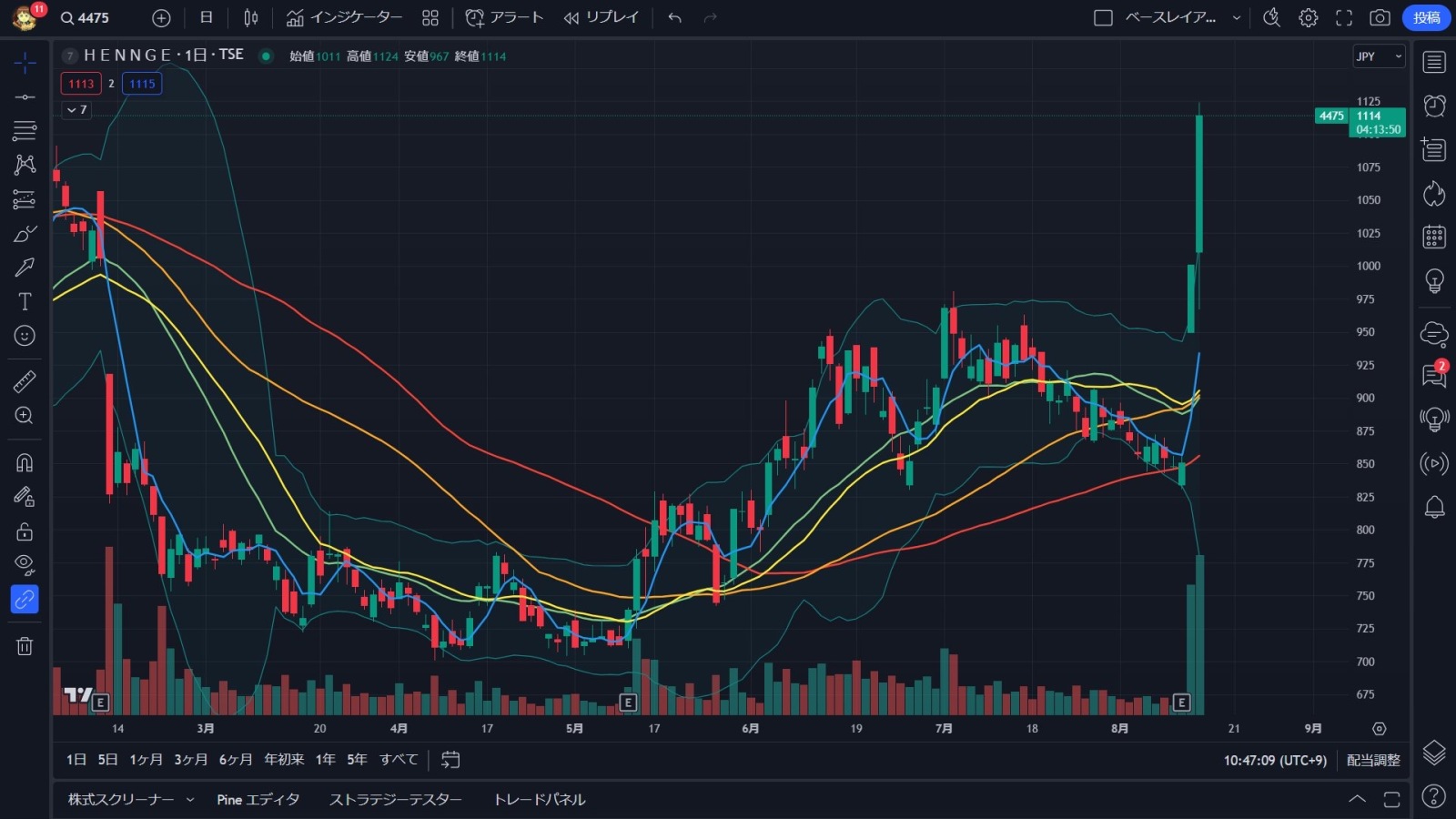This screenshot has height=819, width=1456.
Task: Activate the zoom in tool
Action: pos(25,416)
